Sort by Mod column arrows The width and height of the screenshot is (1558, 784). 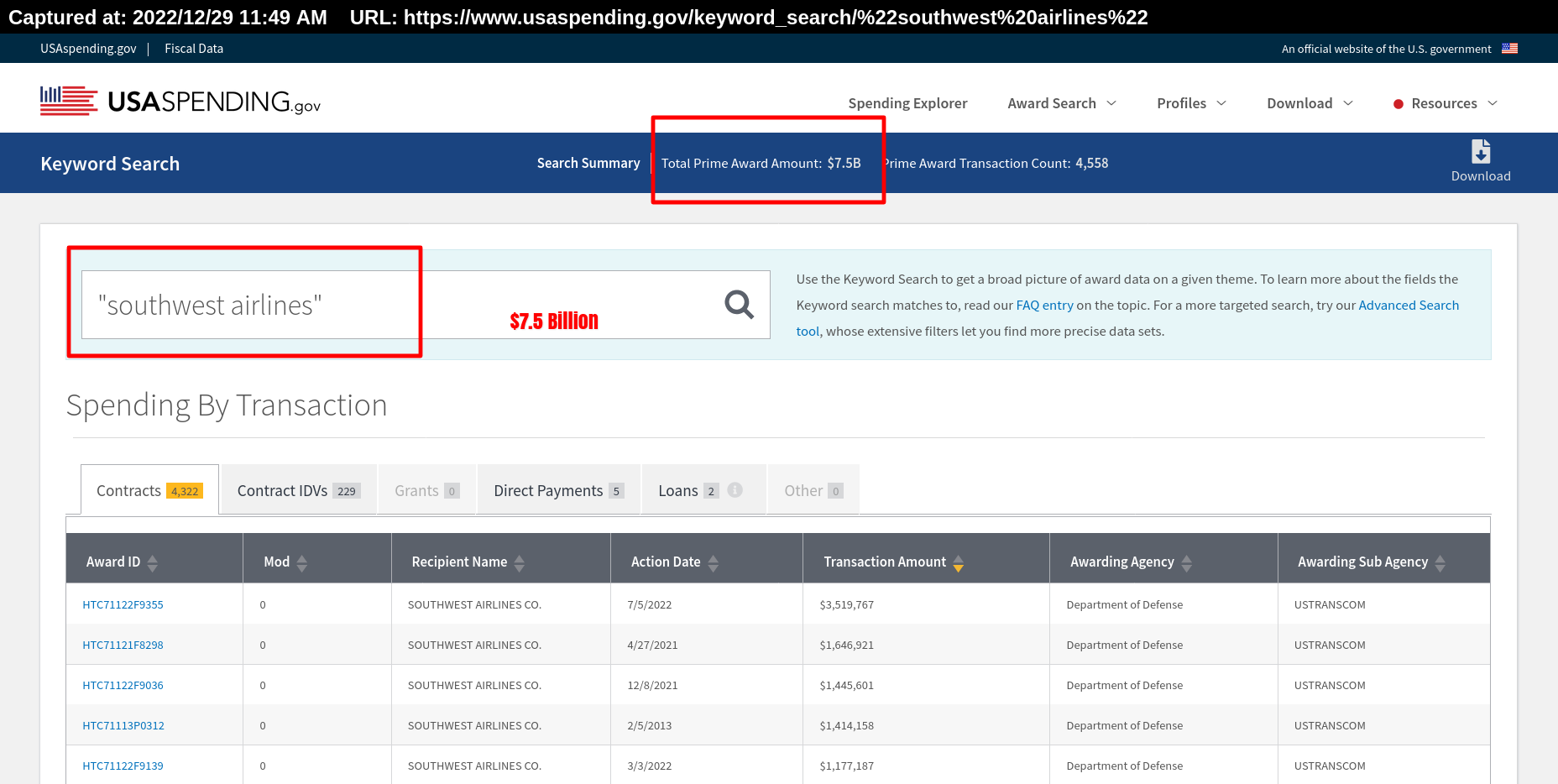[302, 562]
